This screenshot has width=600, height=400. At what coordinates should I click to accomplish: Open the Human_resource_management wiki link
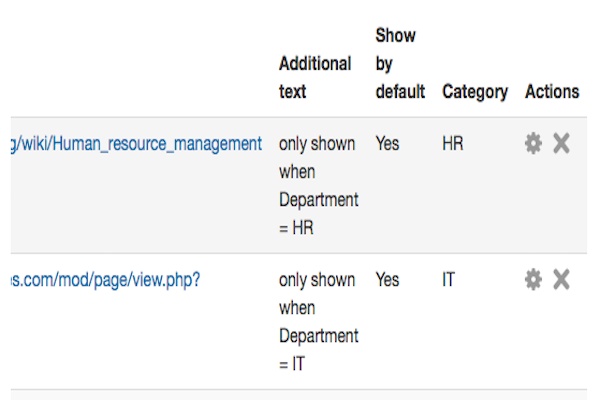135,144
